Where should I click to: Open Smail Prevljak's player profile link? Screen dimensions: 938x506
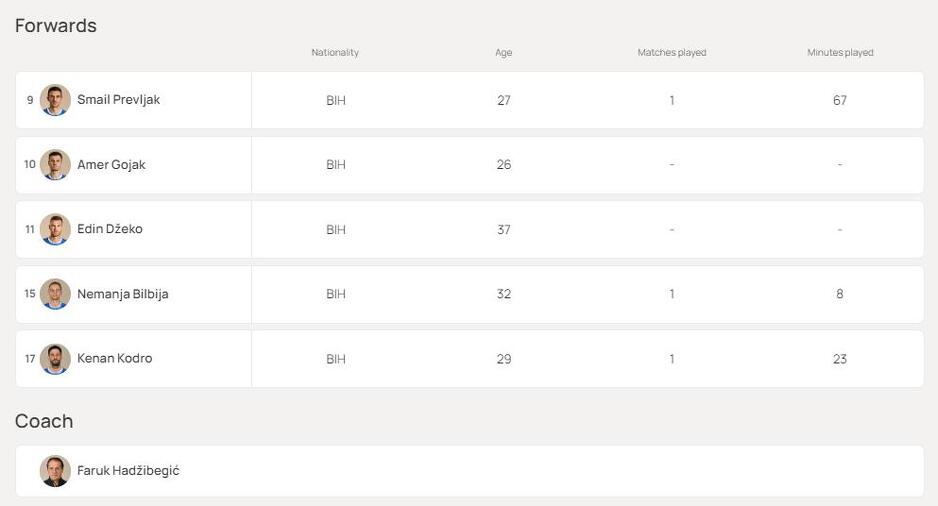[118, 100]
